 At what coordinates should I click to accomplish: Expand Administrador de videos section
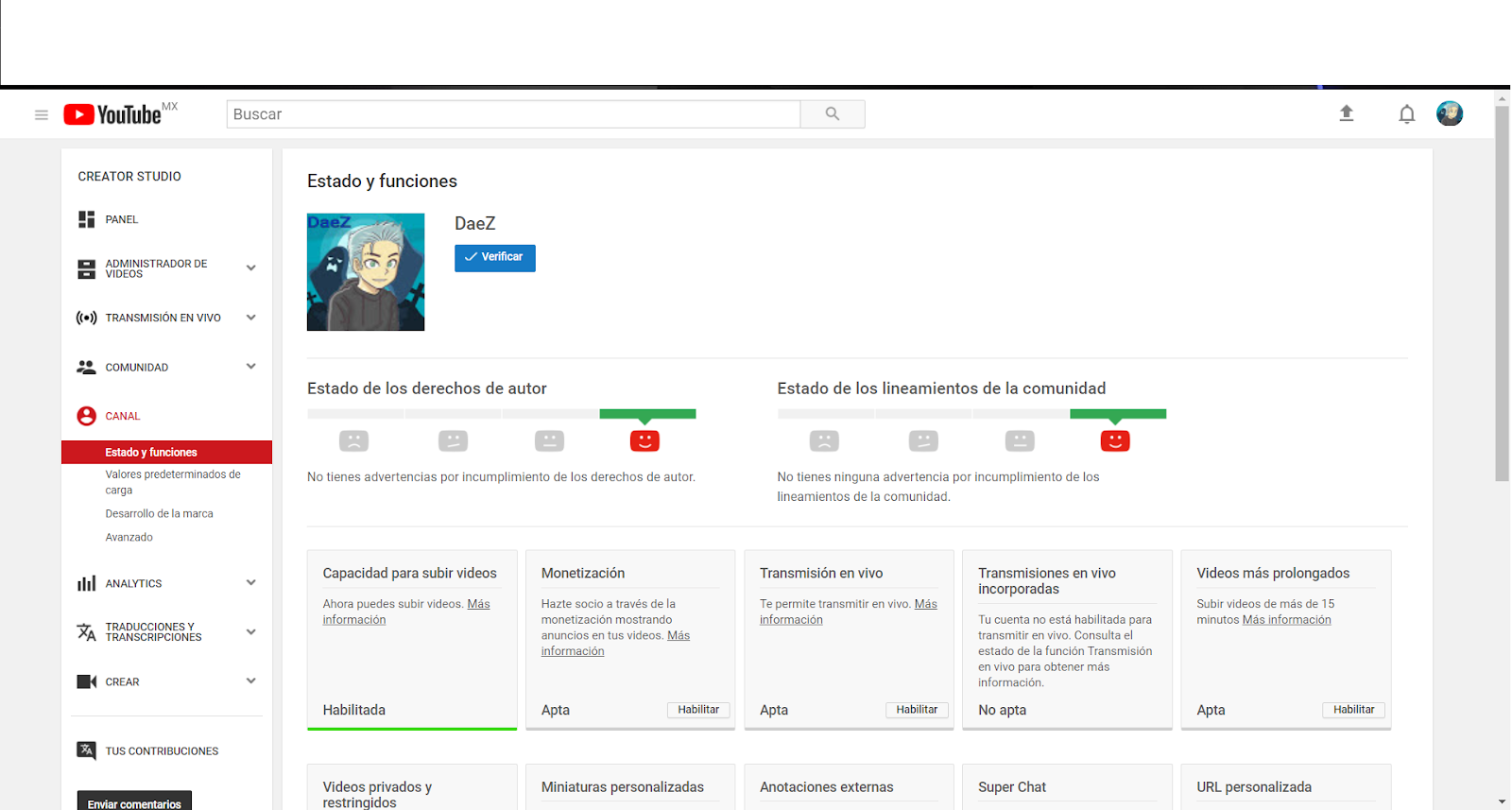click(251, 268)
